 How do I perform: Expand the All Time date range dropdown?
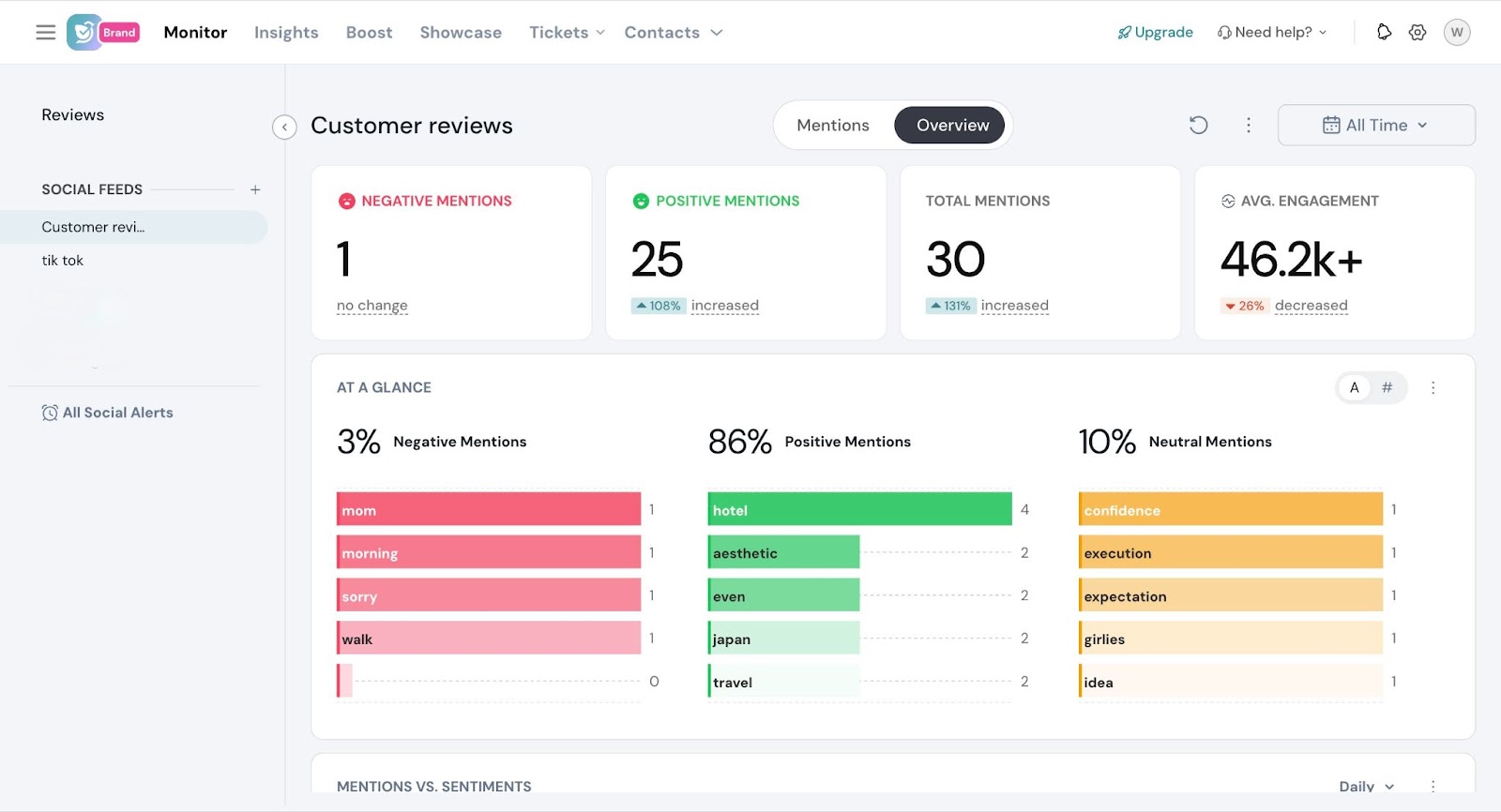pos(1375,126)
